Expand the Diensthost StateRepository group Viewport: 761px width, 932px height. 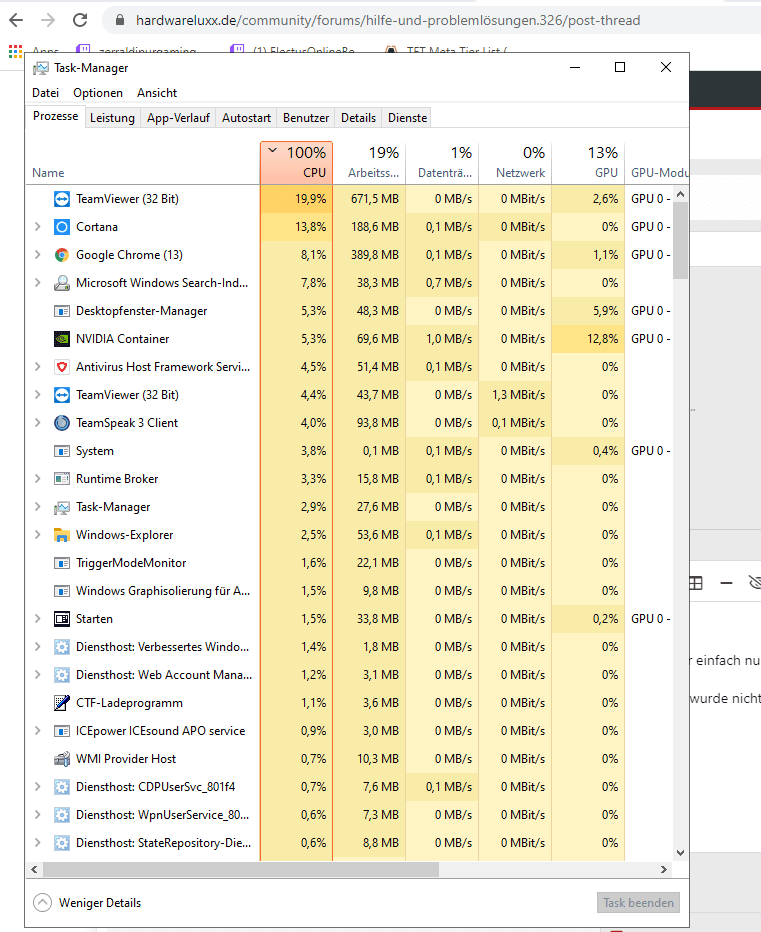pos(37,843)
